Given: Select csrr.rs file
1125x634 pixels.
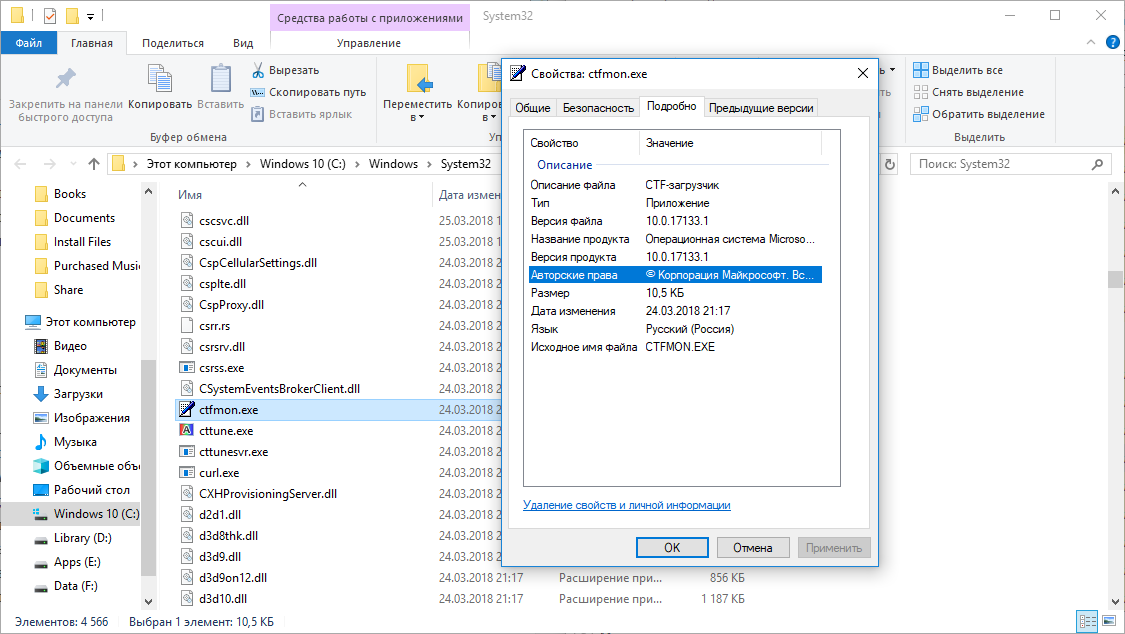Looking at the screenshot, I should 215,326.
